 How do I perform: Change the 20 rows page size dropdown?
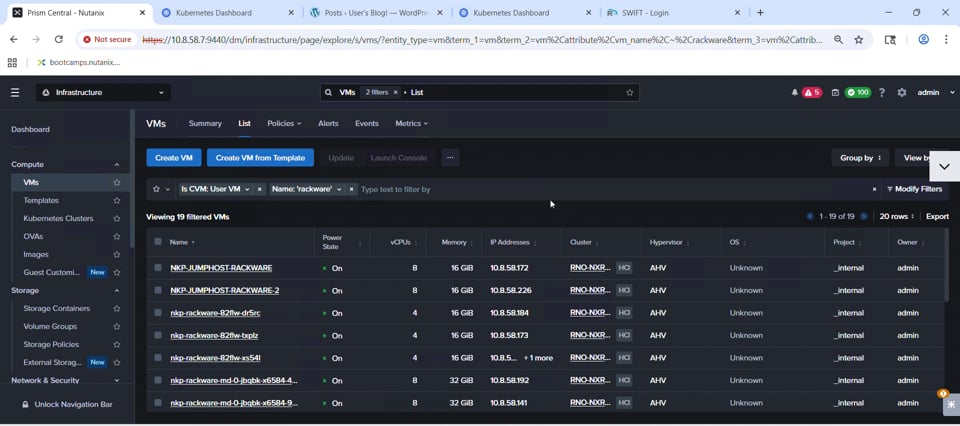[x=897, y=216]
